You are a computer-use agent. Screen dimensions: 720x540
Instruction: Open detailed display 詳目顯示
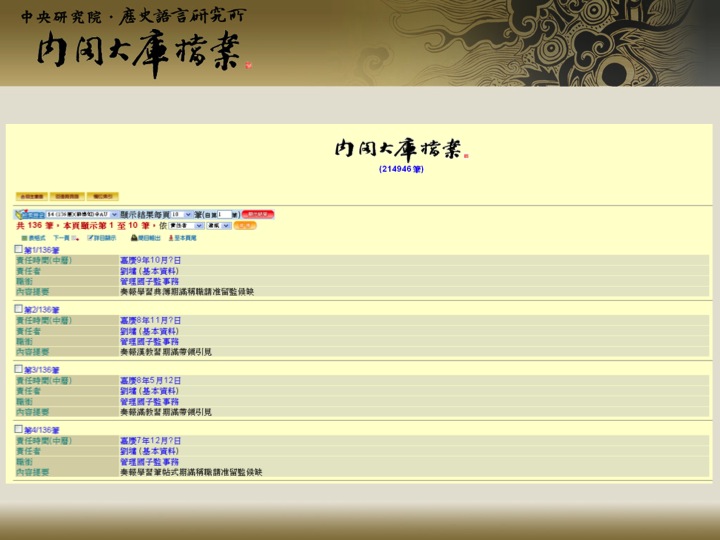pos(101,238)
